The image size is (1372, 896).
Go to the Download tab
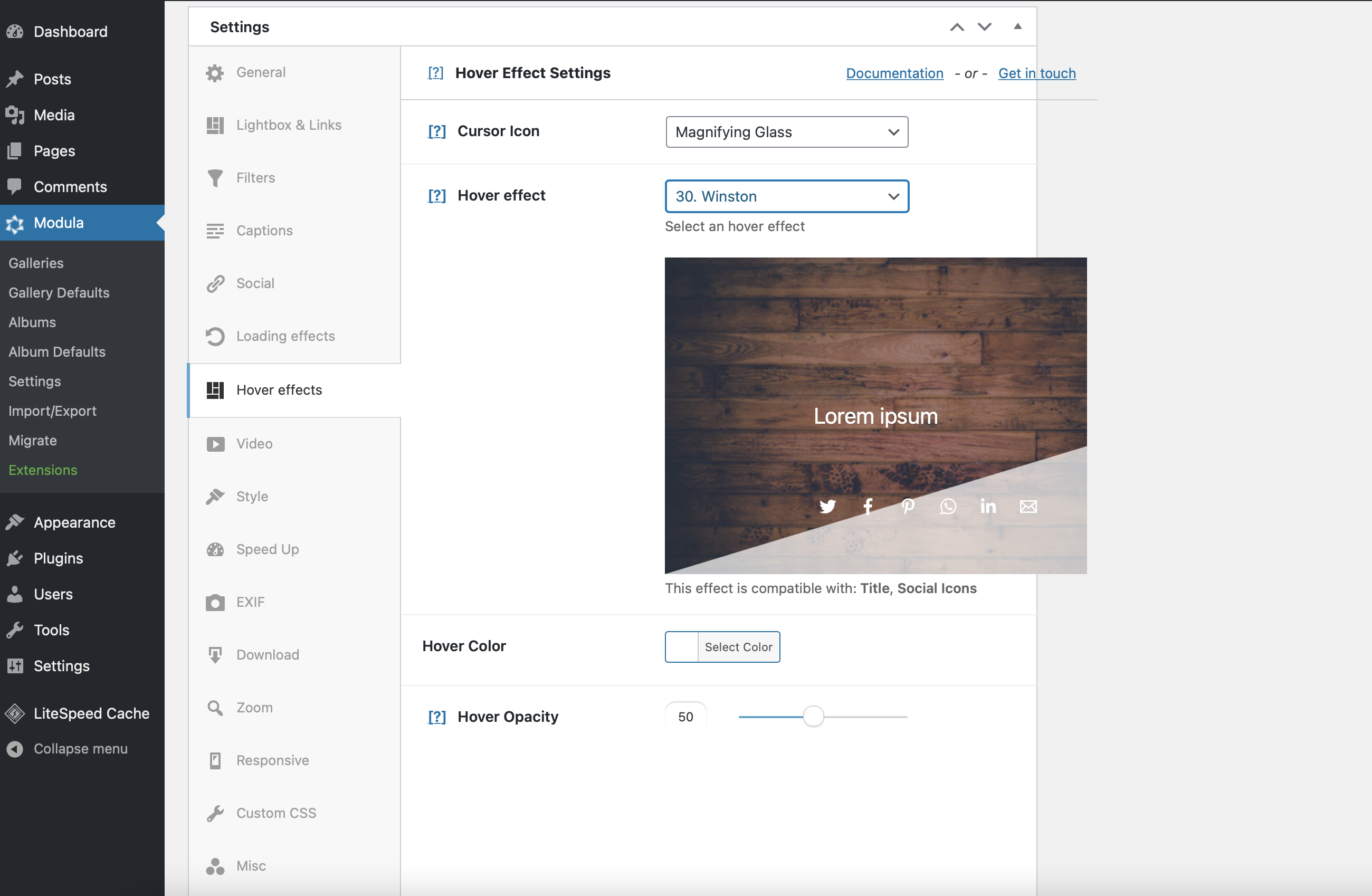(x=294, y=655)
